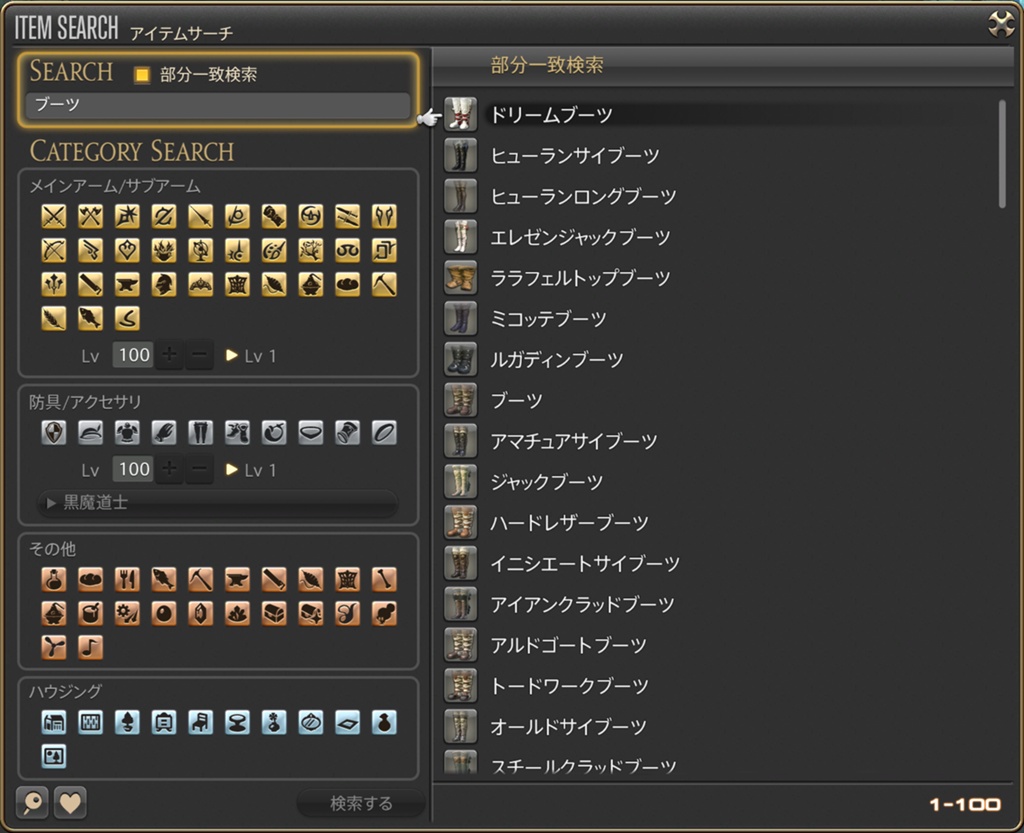The image size is (1024, 833).
Task: Open the heart wishlist icon at bottom left
Action: click(x=70, y=802)
